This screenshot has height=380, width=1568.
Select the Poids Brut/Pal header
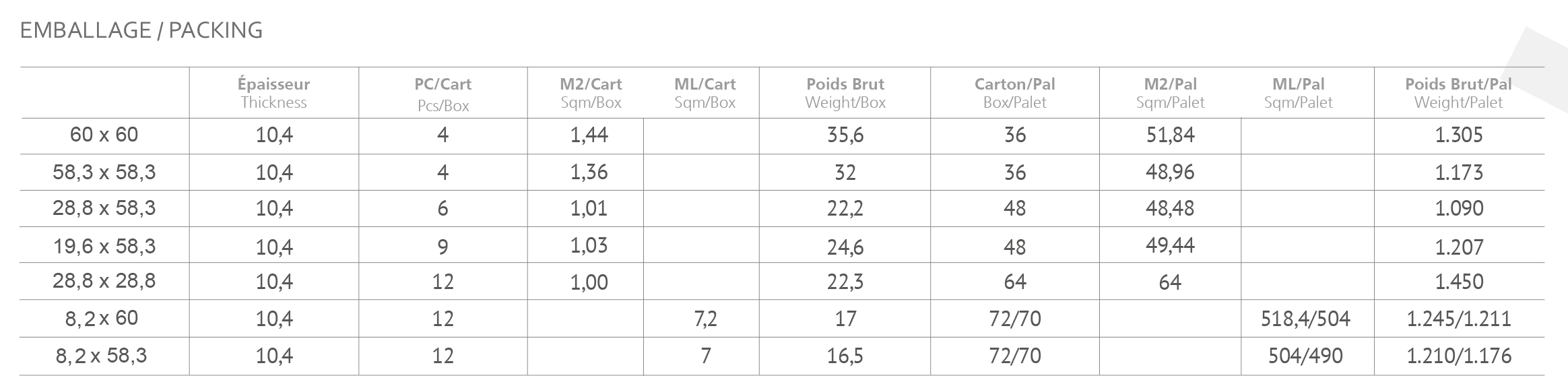(x=1458, y=93)
